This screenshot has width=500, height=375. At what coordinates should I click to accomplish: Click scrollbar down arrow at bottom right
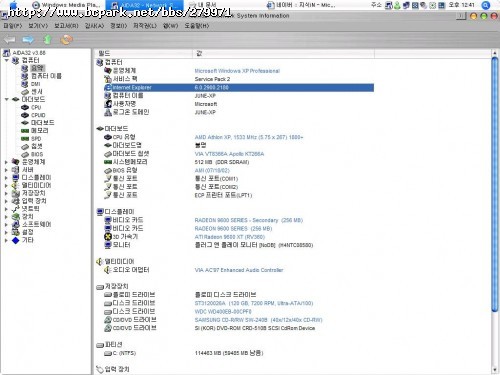[495, 370]
